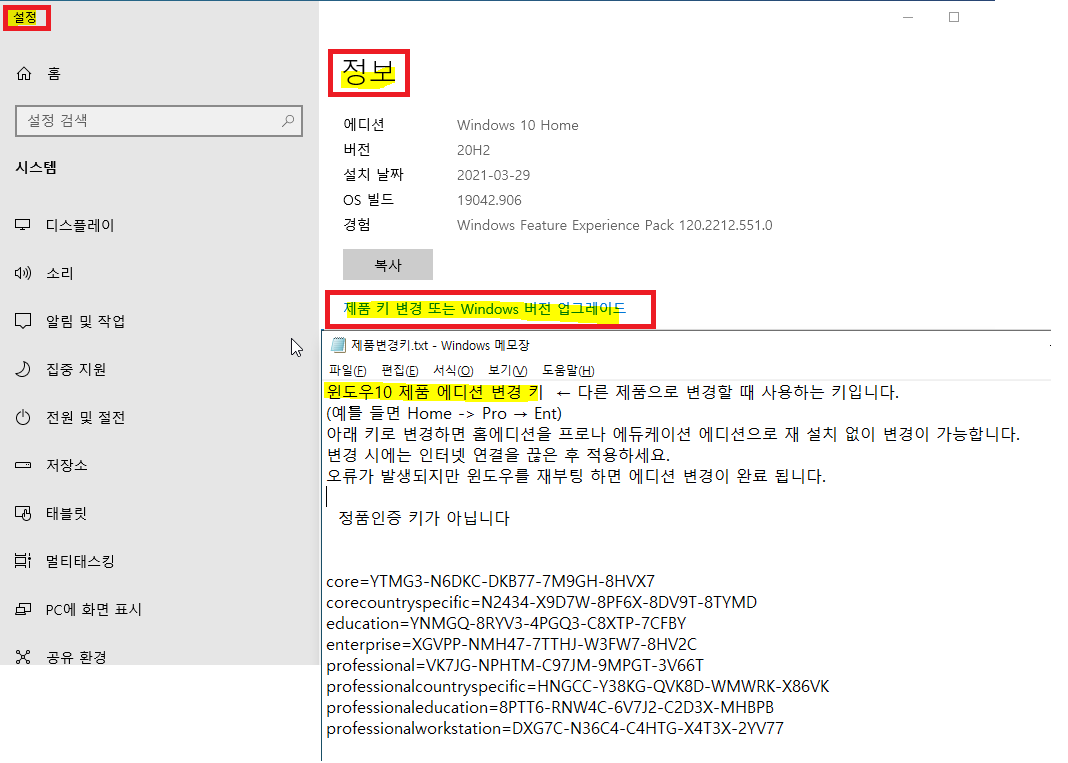Click the education=YNMGQ key line
This screenshot has height=763, width=1068.
coord(506,624)
